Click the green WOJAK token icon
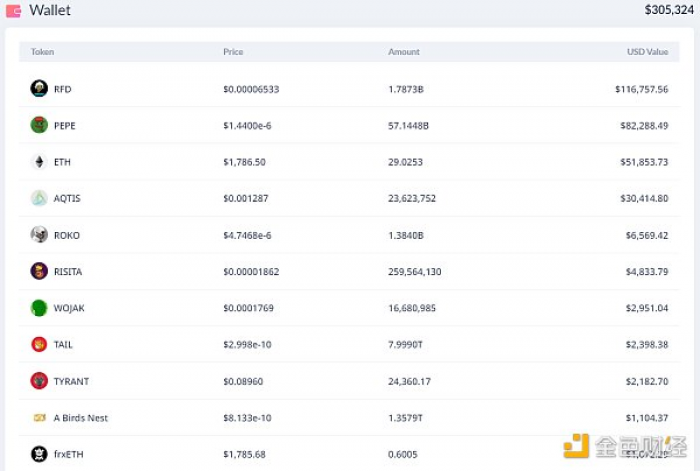The image size is (700, 471). point(39,308)
